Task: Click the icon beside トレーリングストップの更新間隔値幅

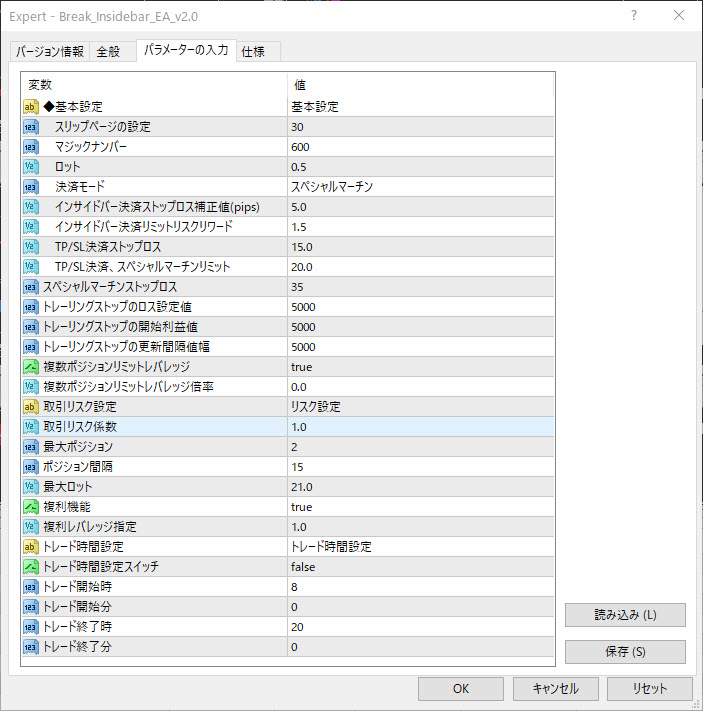Action: pyautogui.click(x=31, y=347)
